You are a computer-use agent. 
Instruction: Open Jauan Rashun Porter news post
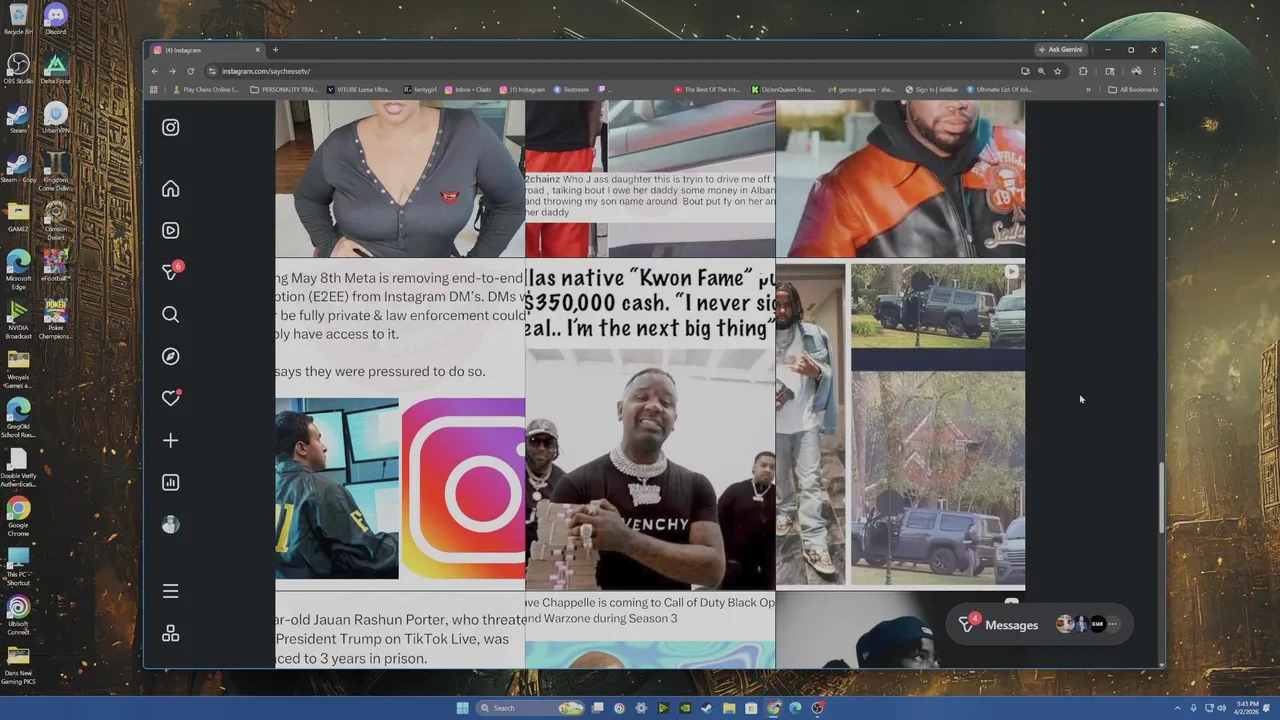[x=400, y=630]
